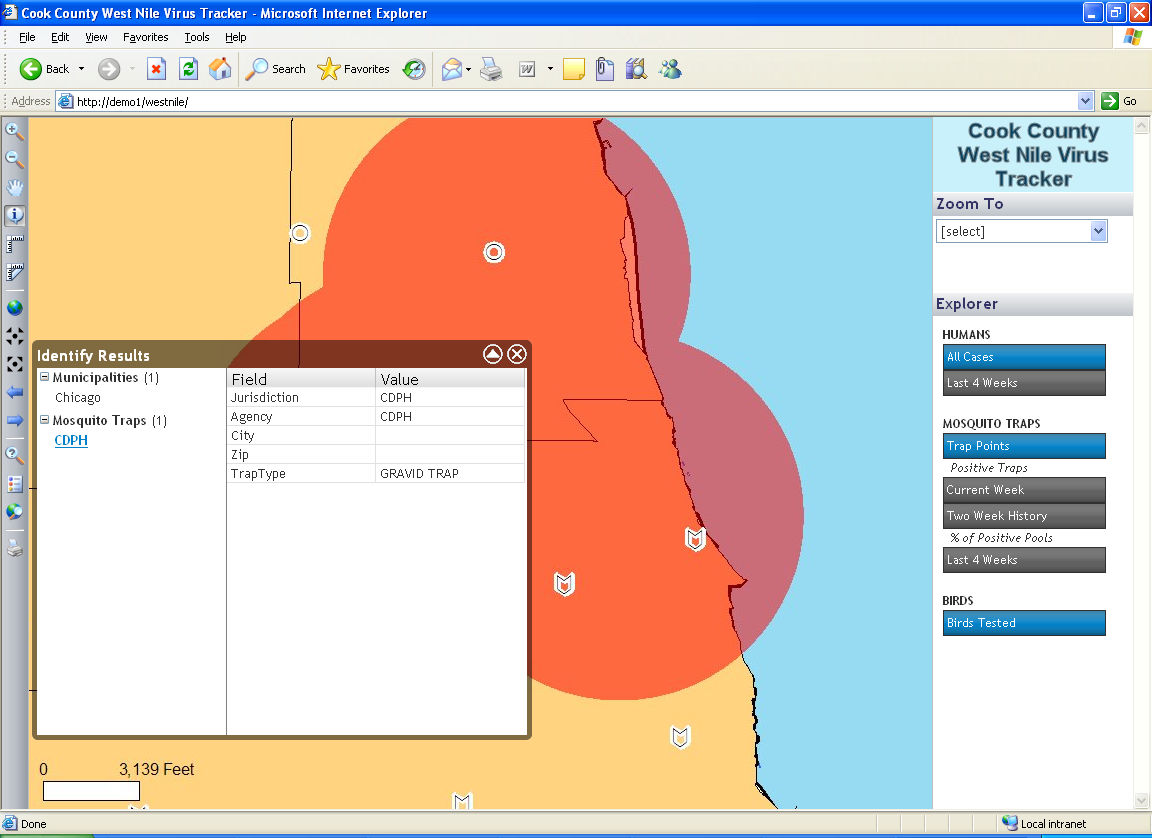Collapse the Mosquito Traps tree node
1152x838 pixels.
pos(45,420)
